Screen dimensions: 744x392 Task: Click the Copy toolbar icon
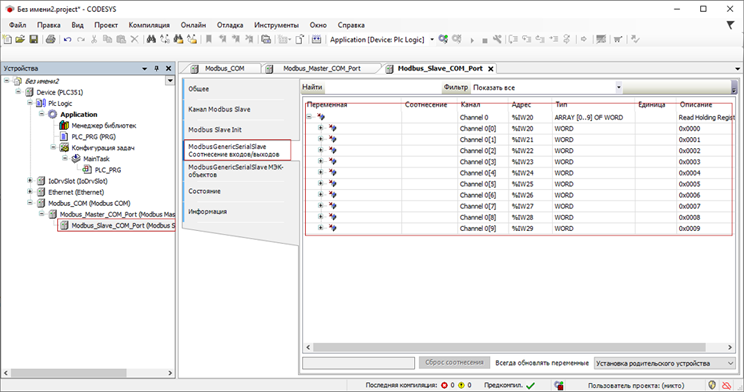[107, 39]
